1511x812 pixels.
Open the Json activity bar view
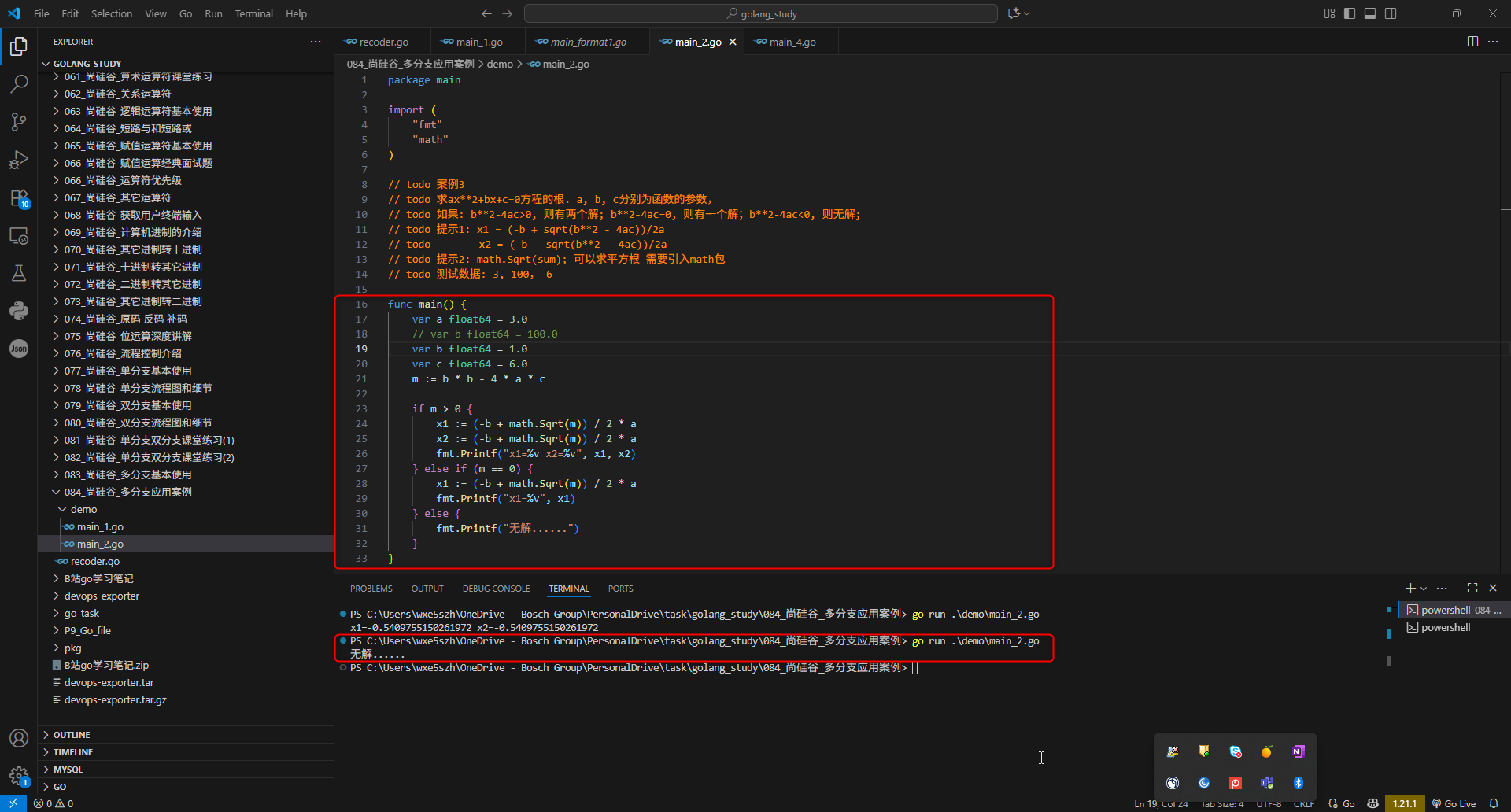19,349
